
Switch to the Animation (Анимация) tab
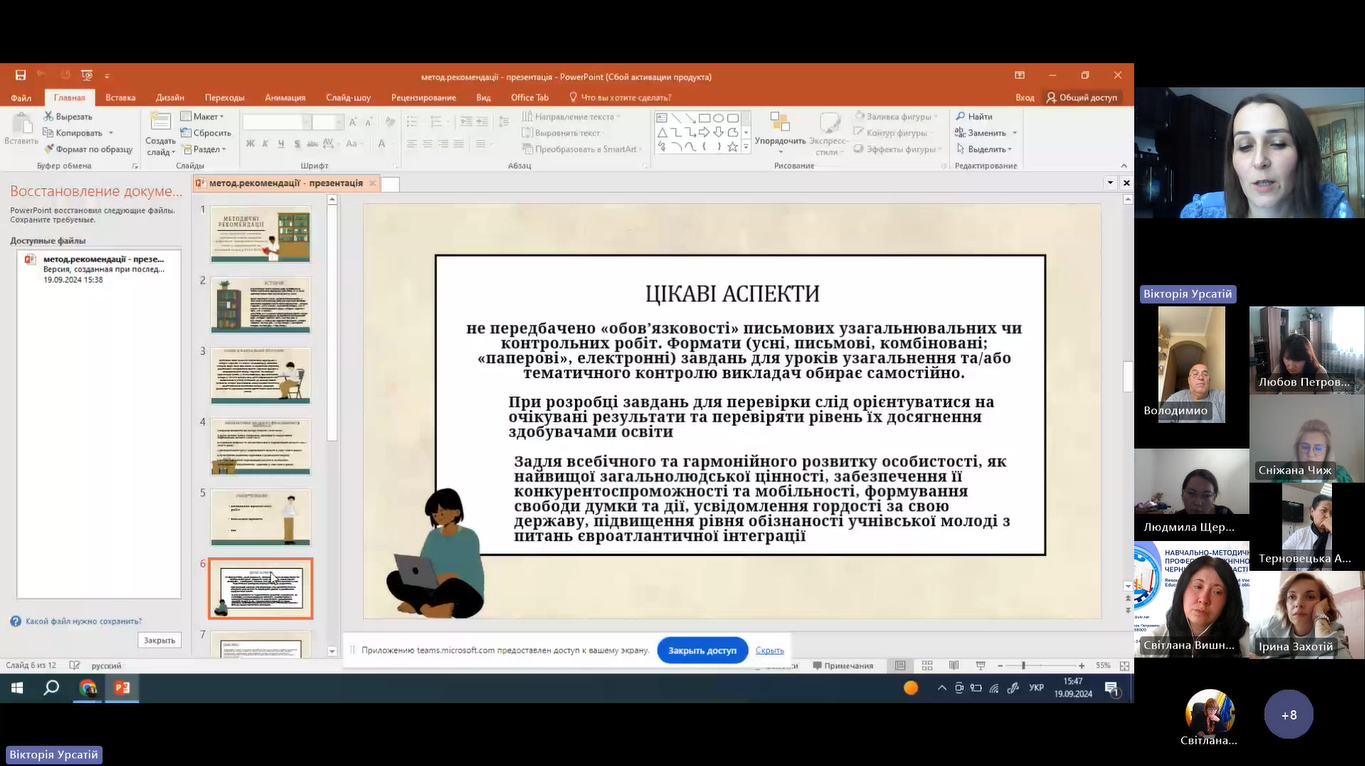pos(285,97)
